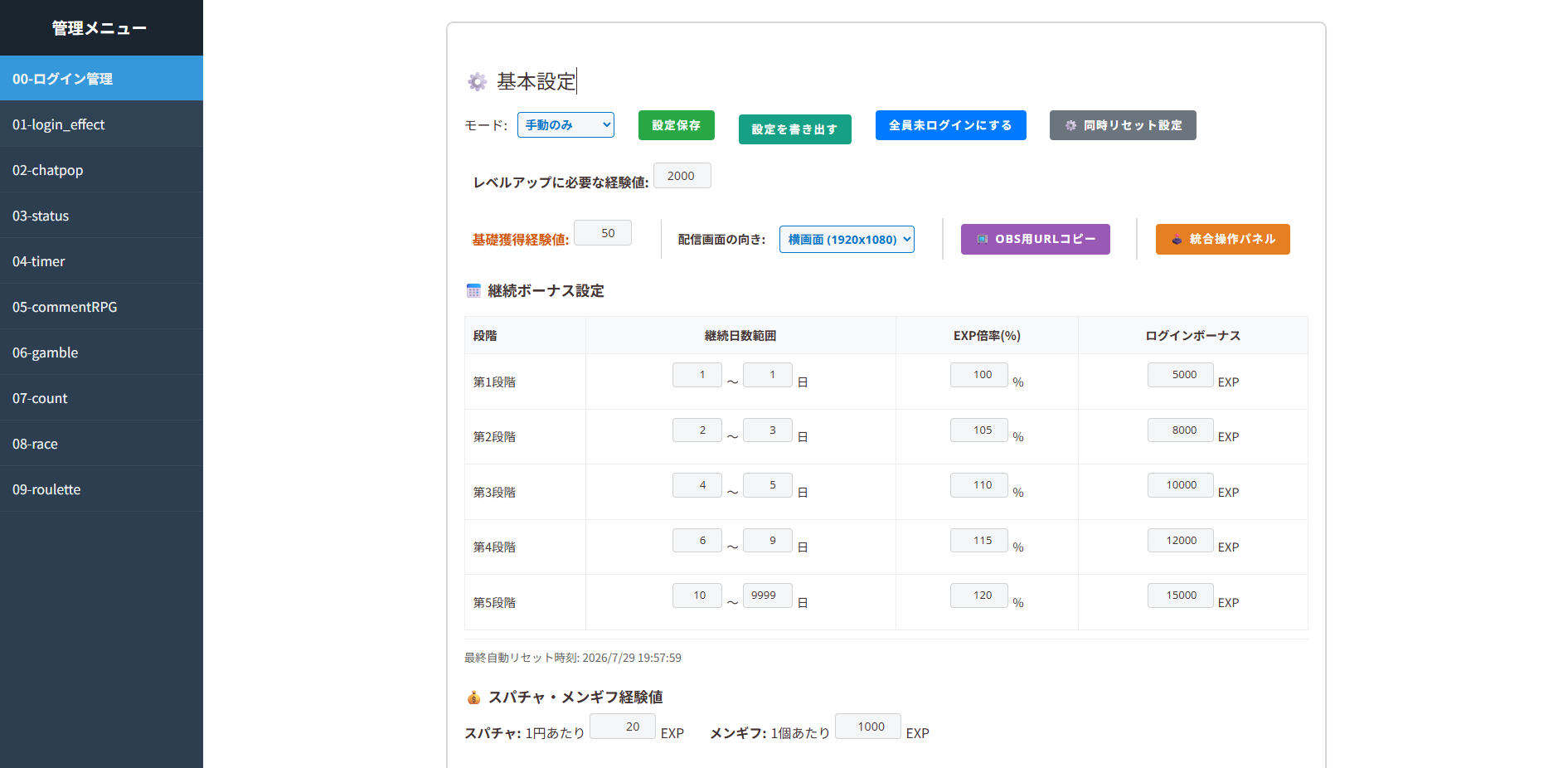Click the 第4段階 start day field showing 6

tap(697, 541)
